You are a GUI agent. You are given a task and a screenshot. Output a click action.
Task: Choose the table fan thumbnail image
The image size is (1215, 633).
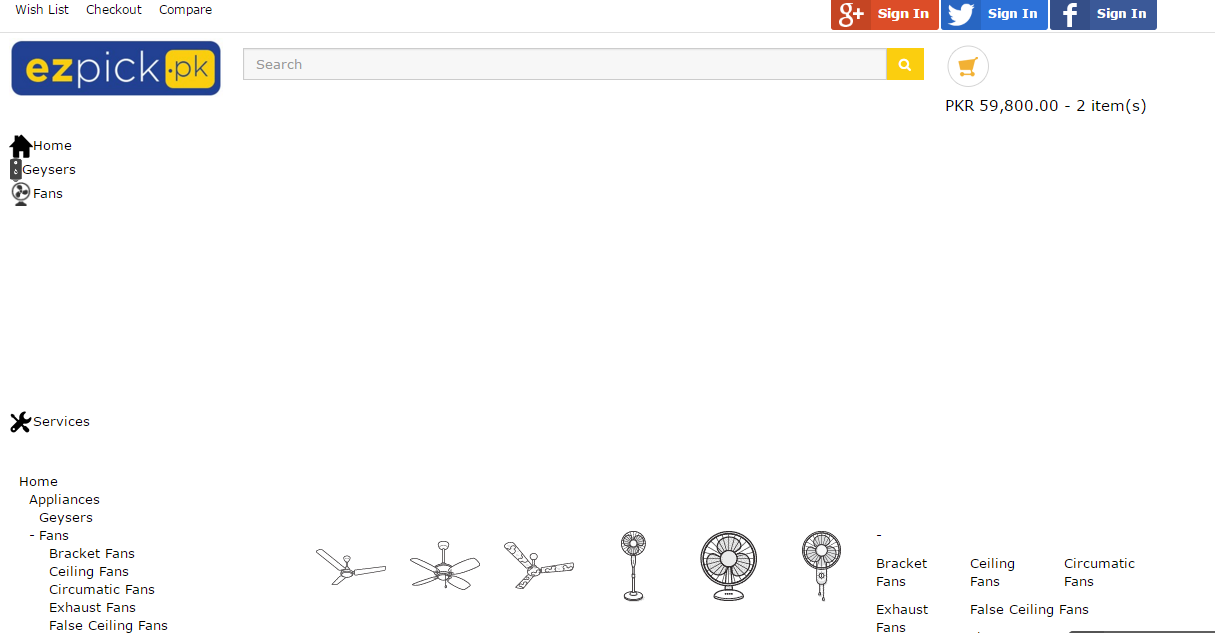point(728,566)
